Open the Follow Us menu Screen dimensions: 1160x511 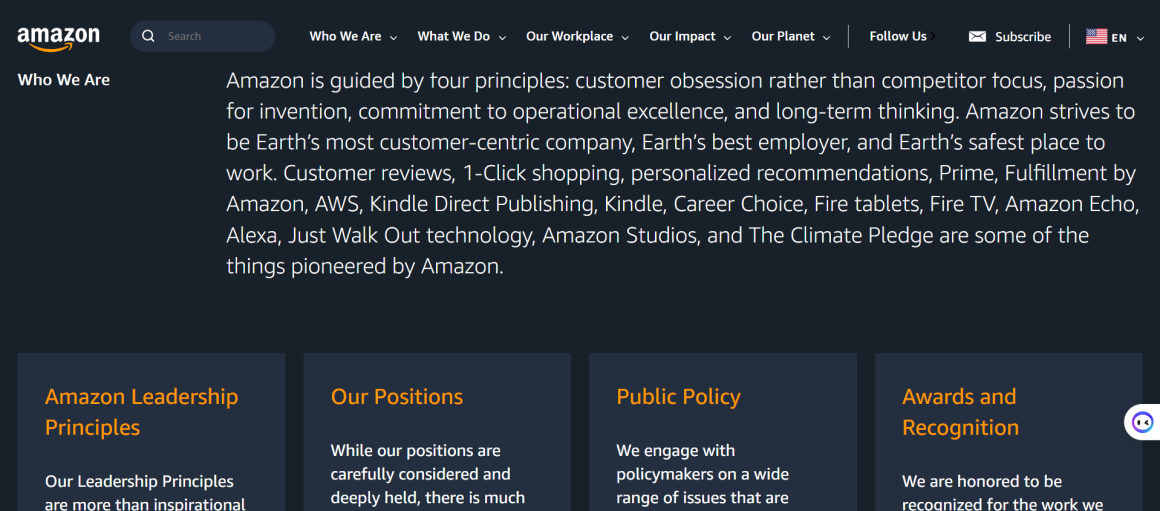point(898,36)
